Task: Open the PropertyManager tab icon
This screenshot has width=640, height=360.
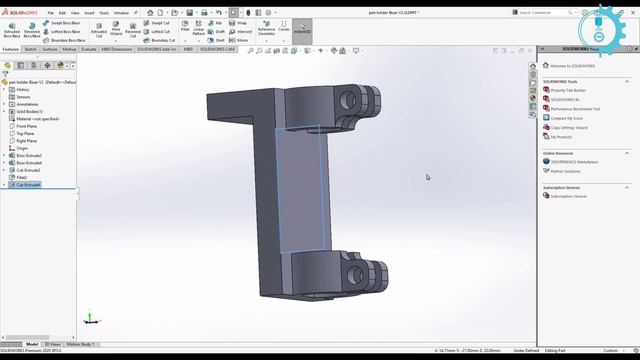Action: (20, 65)
